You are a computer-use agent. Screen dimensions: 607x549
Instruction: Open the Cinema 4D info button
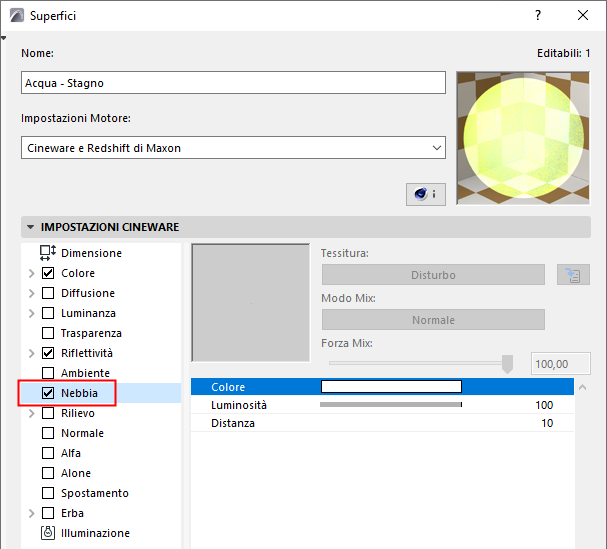pyautogui.click(x=425, y=194)
